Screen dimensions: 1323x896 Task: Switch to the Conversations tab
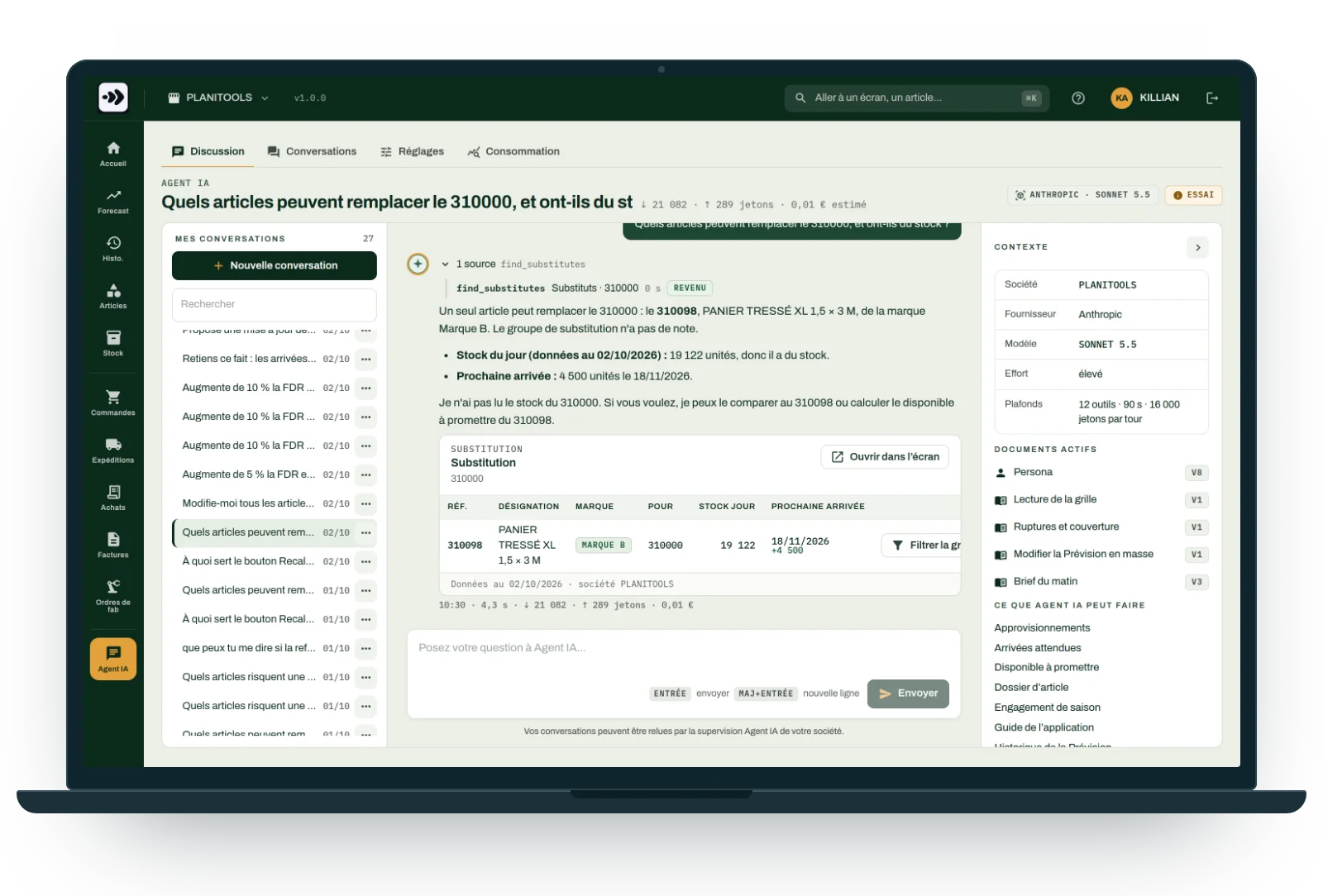pyautogui.click(x=312, y=151)
